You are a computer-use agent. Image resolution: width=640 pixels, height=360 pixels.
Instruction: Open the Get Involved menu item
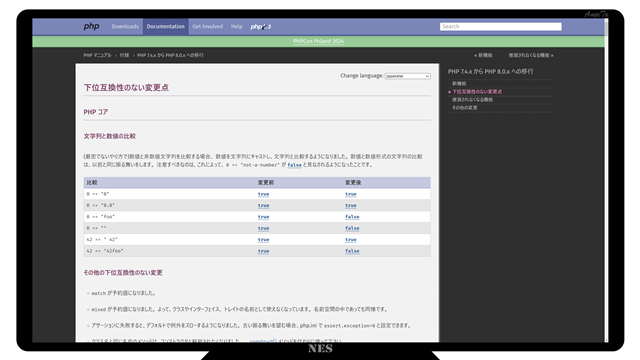(x=208, y=27)
